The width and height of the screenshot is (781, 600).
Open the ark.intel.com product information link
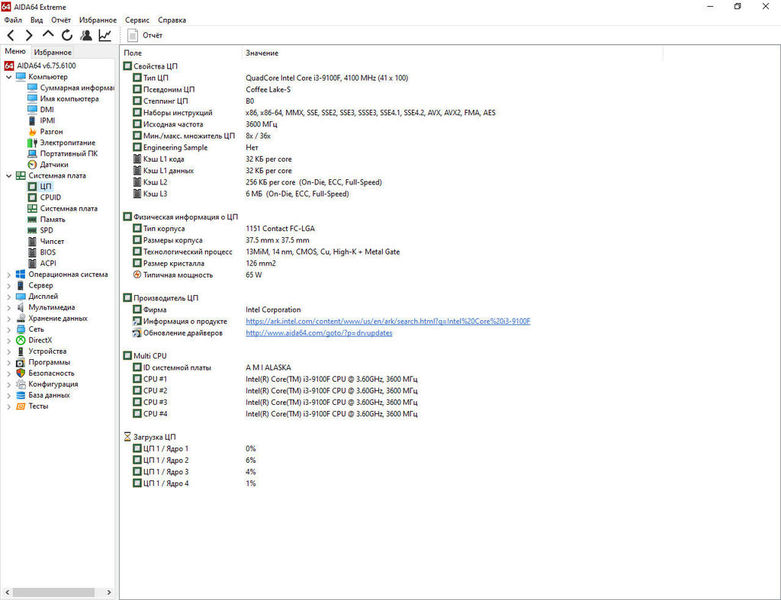coord(388,321)
